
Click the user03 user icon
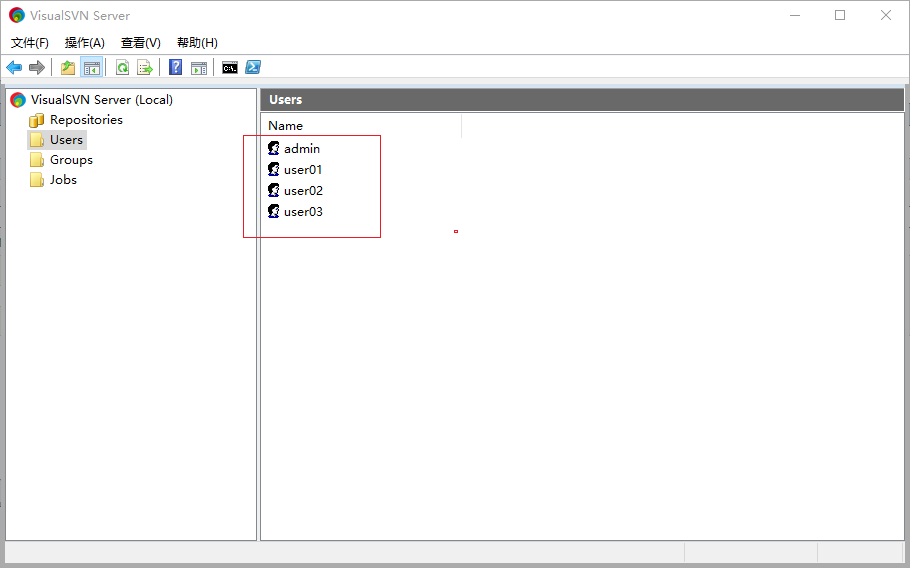pyautogui.click(x=273, y=211)
